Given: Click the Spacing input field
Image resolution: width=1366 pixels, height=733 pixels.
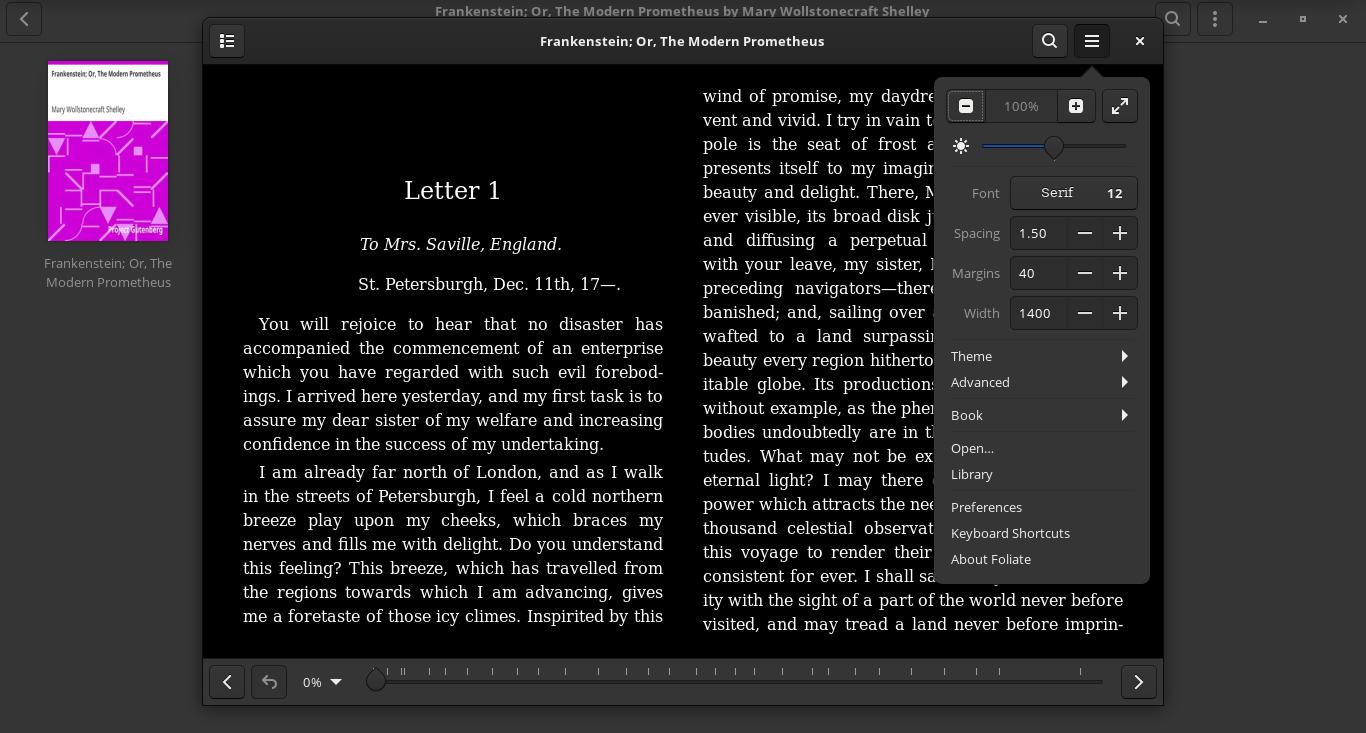Looking at the screenshot, I should tap(1038, 233).
